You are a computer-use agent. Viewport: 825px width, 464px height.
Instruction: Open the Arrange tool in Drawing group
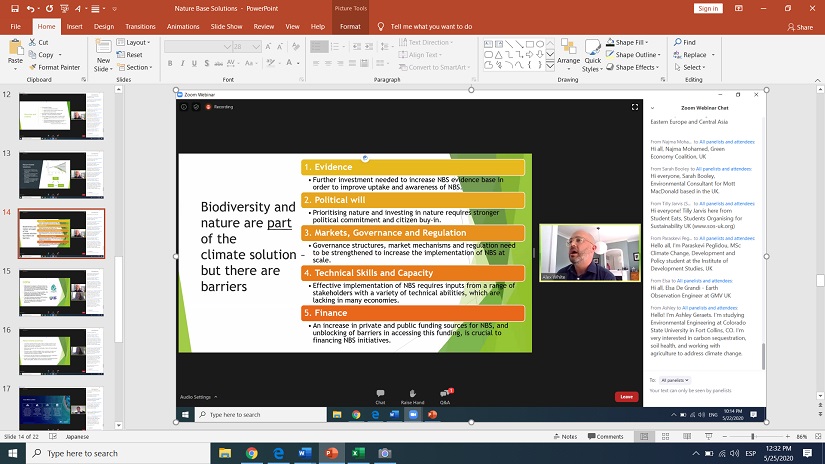tap(566, 54)
